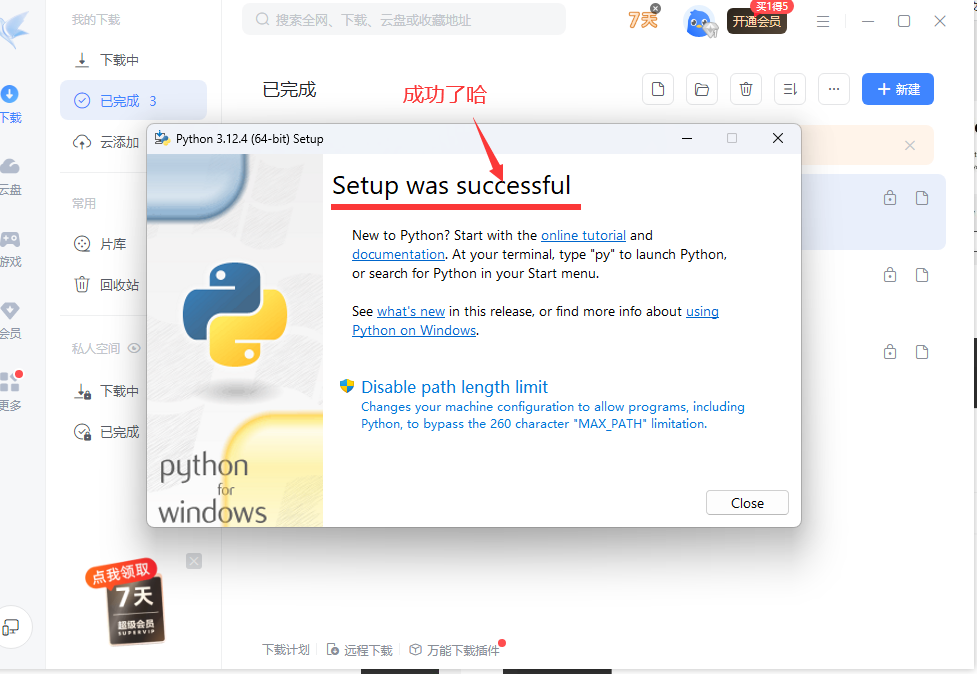Click the 开通会员 membership button
The image size is (977, 674).
tap(757, 21)
